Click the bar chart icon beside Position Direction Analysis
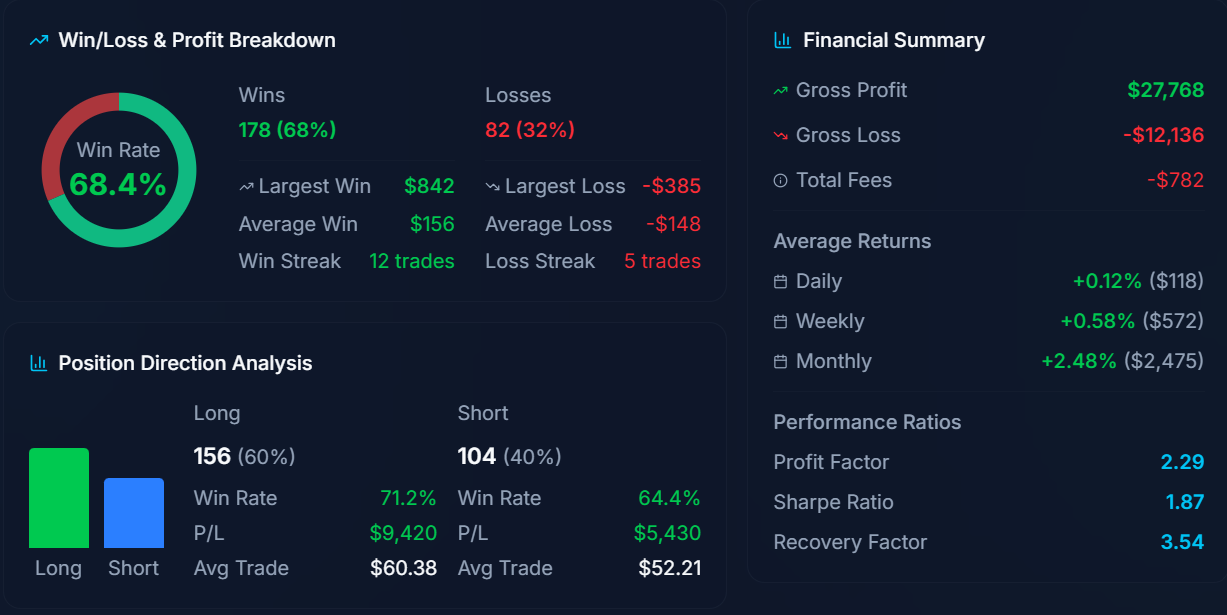Screen dimensions: 1227x615 pos(39,363)
